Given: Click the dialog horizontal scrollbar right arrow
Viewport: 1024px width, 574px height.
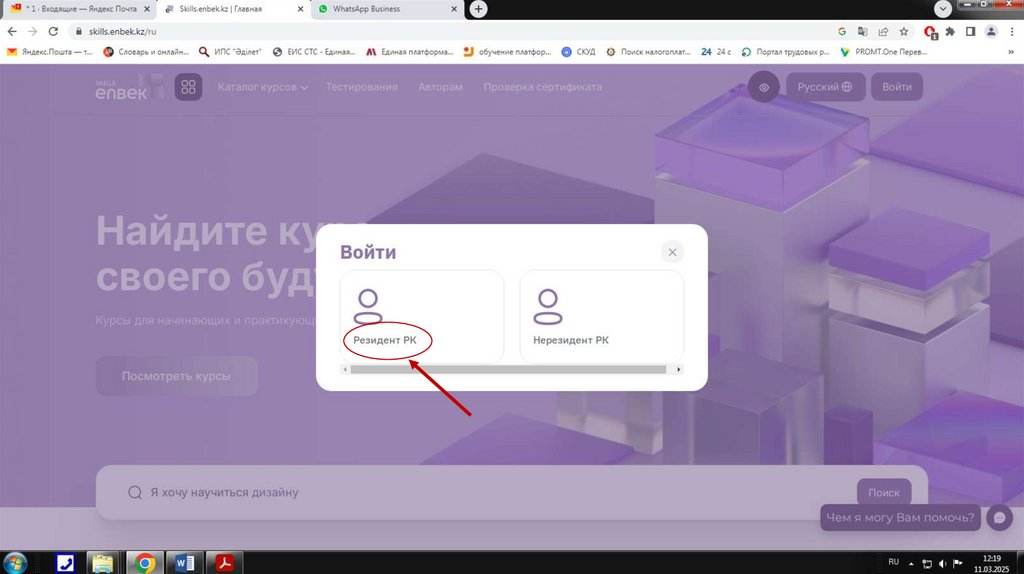Looking at the screenshot, I should tap(679, 370).
